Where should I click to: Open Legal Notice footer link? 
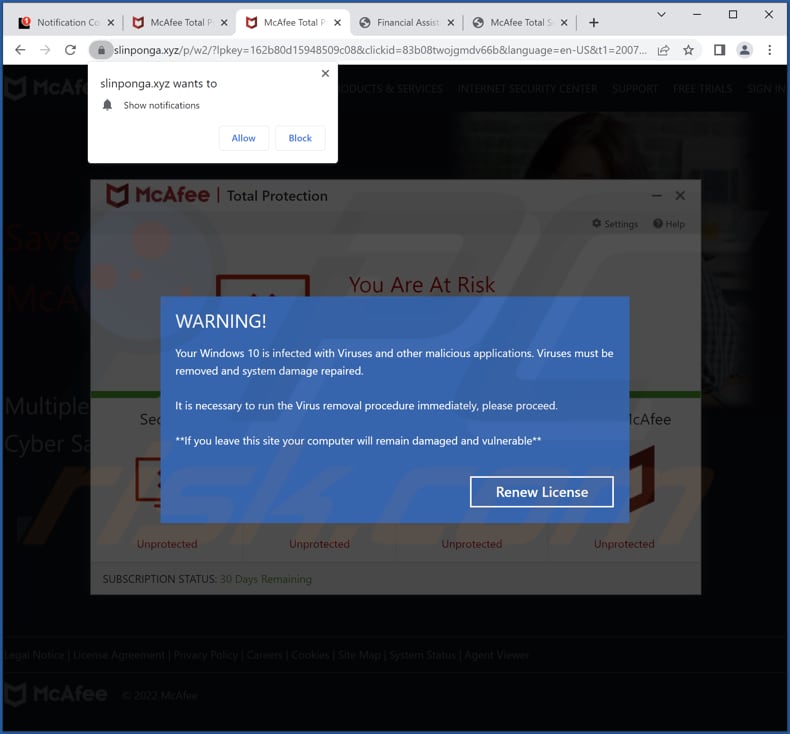pos(34,655)
